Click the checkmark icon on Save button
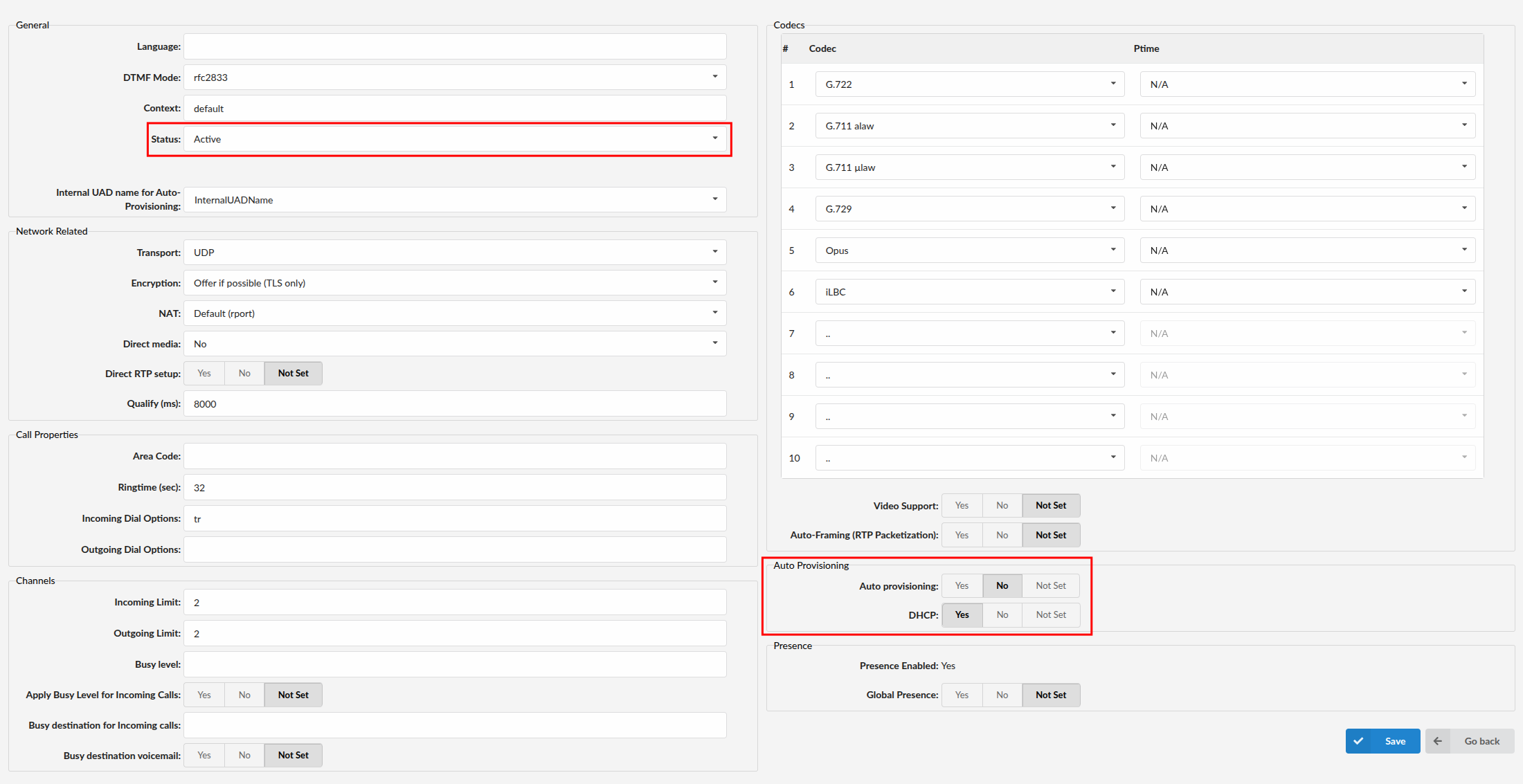 click(x=1358, y=741)
